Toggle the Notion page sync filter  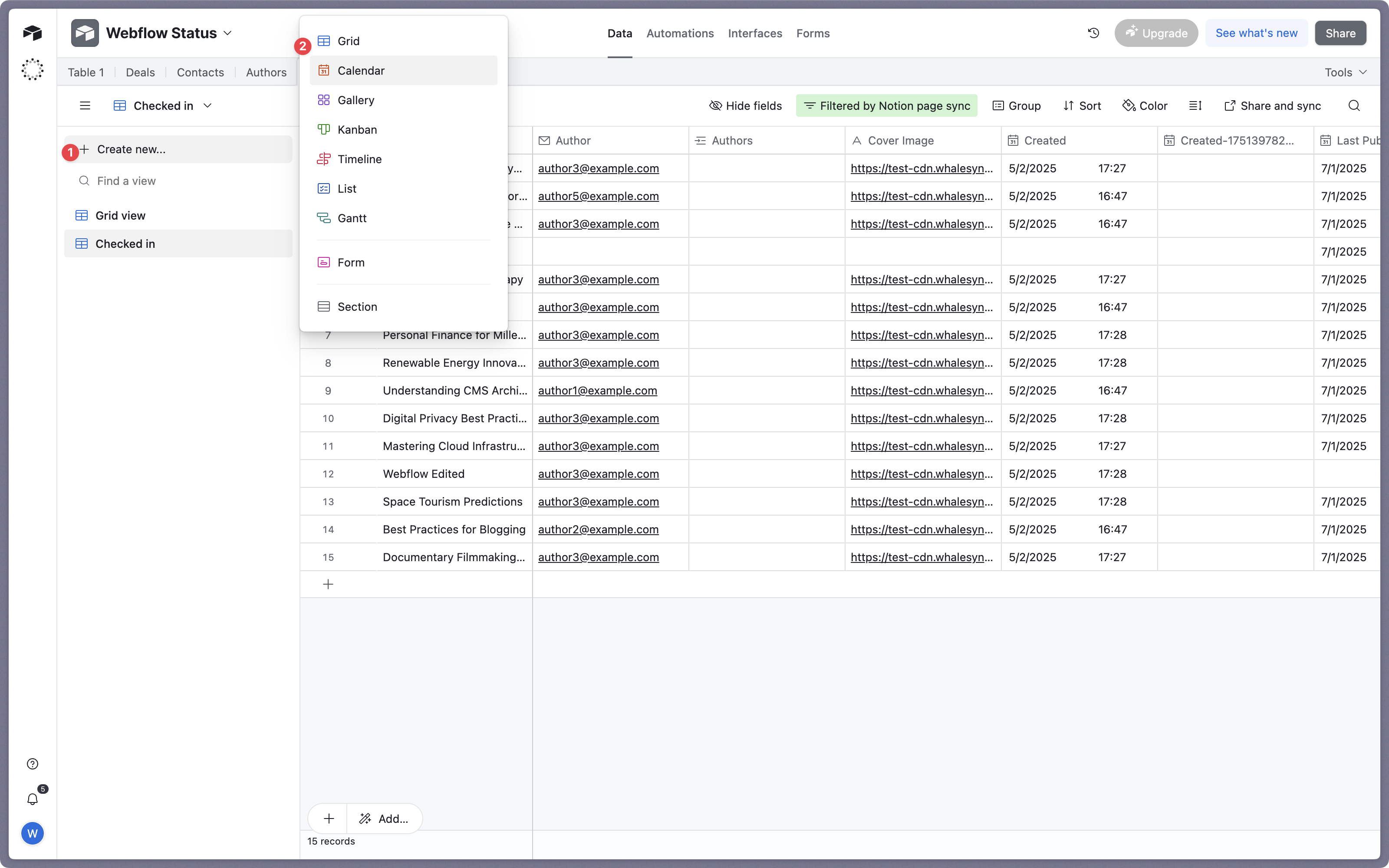(886, 105)
